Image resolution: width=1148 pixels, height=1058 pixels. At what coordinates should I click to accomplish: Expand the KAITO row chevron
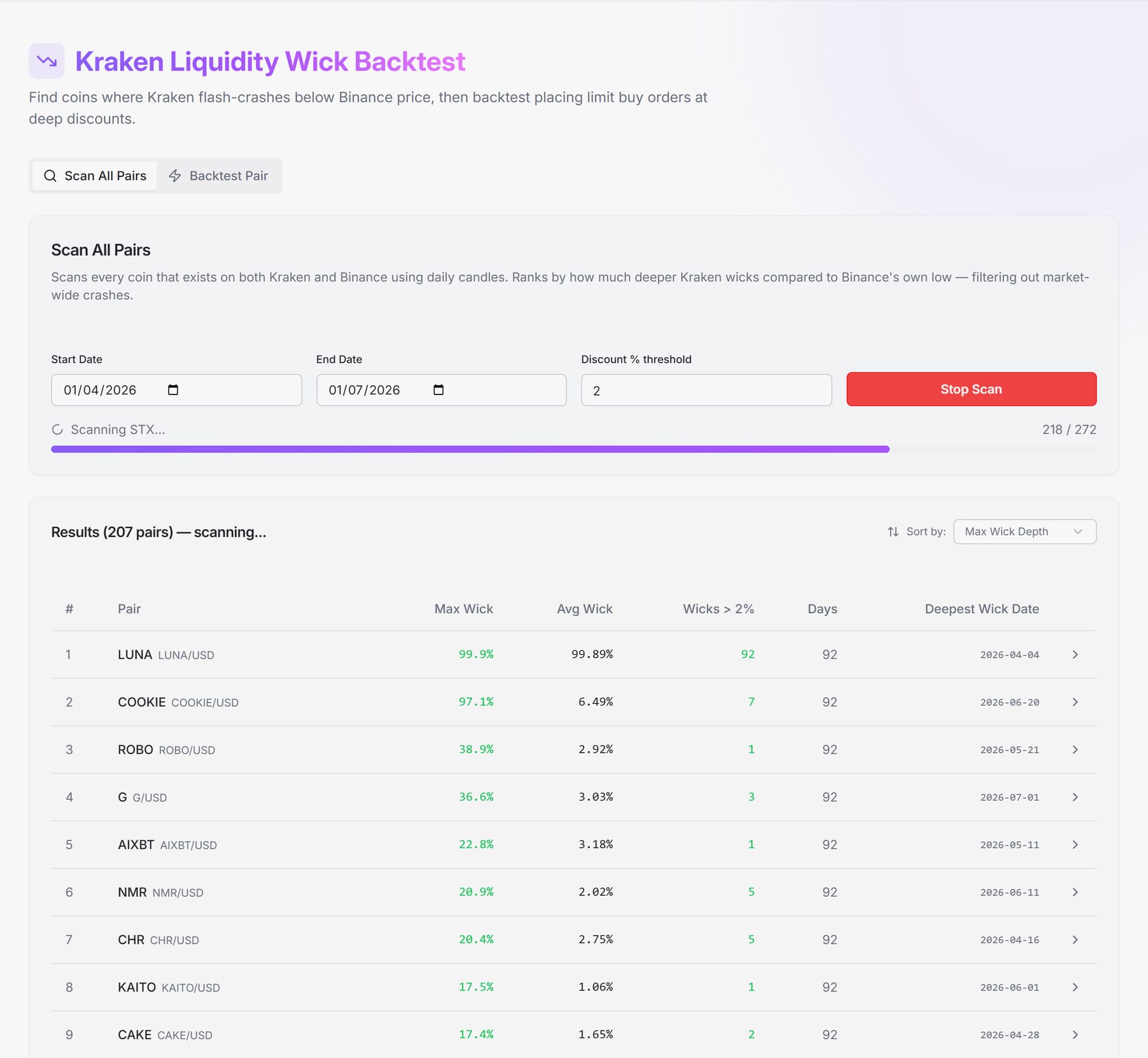(1075, 987)
